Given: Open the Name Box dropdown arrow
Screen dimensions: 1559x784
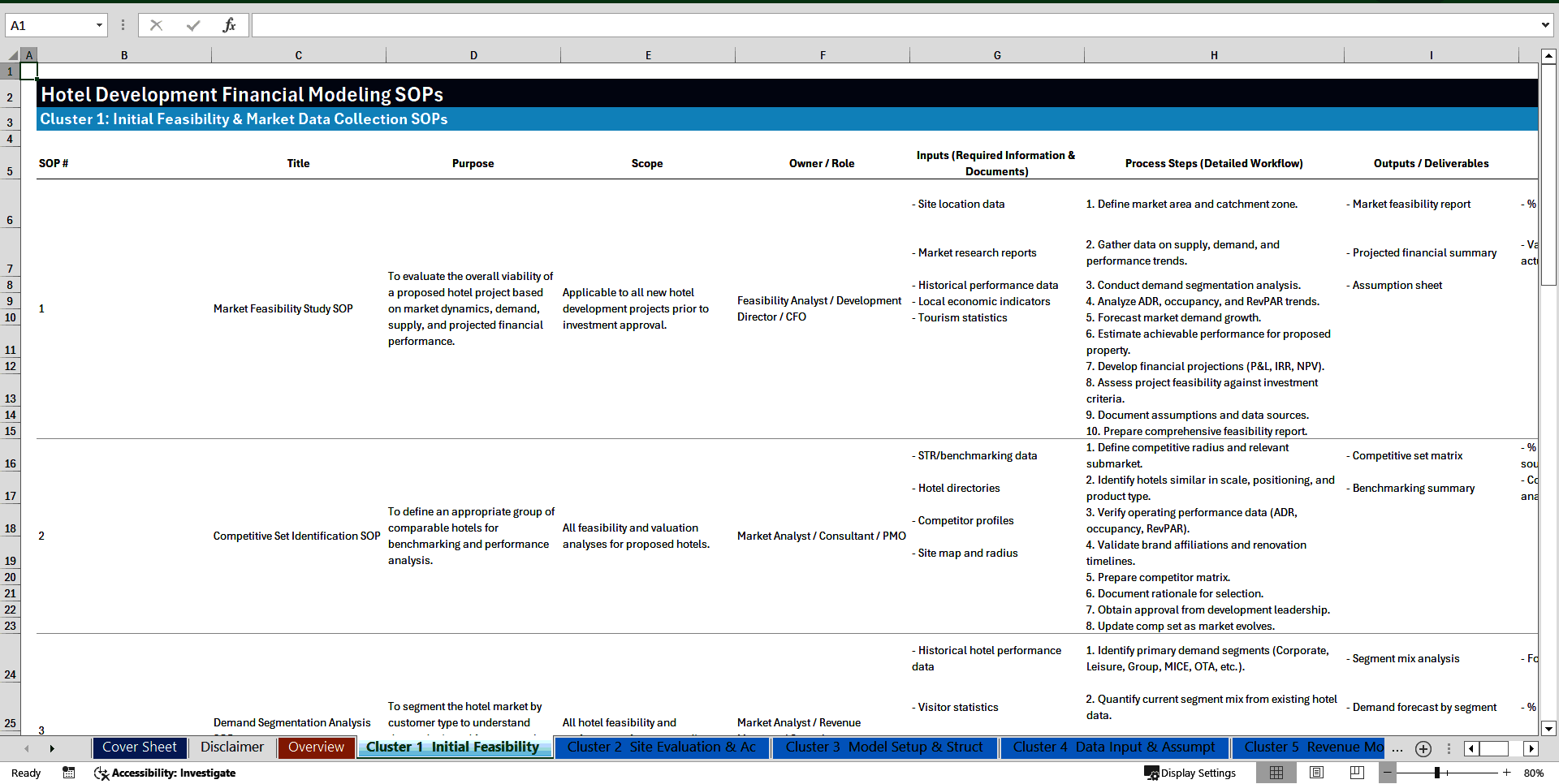Looking at the screenshot, I should (100, 25).
